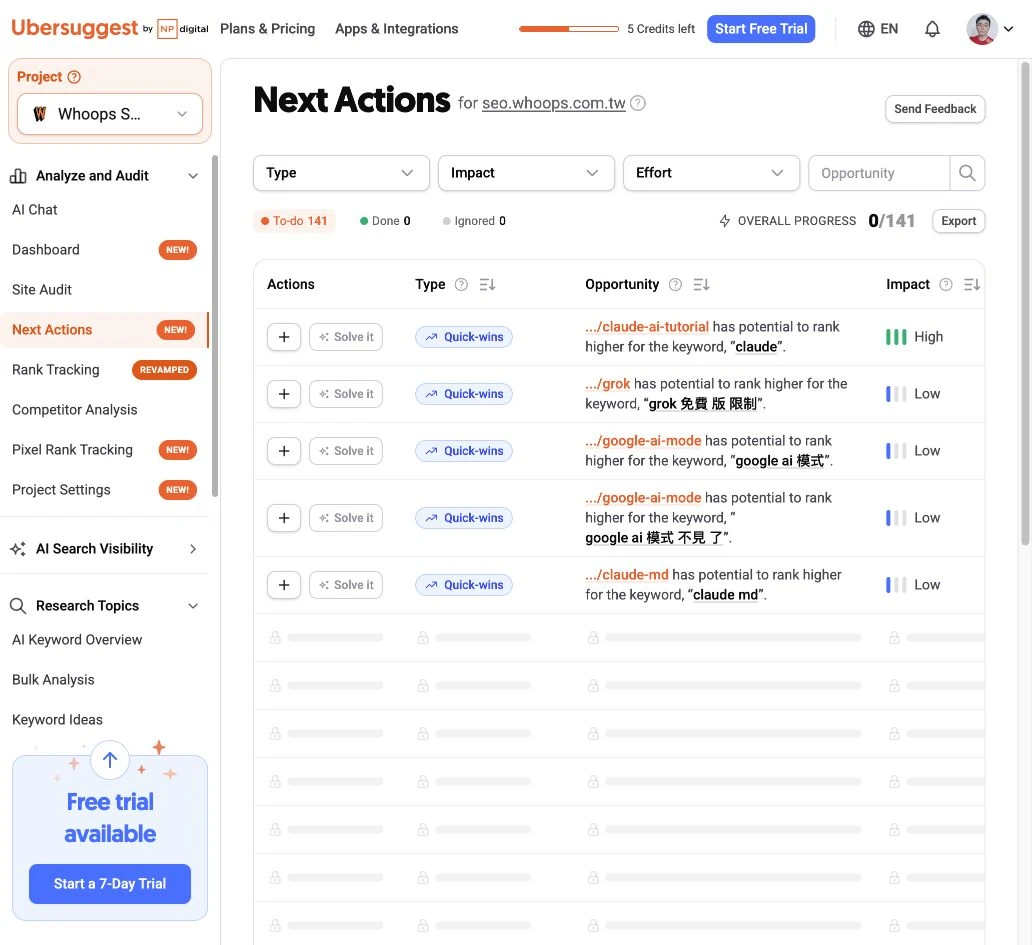Click Solve it for claude-ai-tutorial row
The image size is (1032, 945).
pos(346,337)
